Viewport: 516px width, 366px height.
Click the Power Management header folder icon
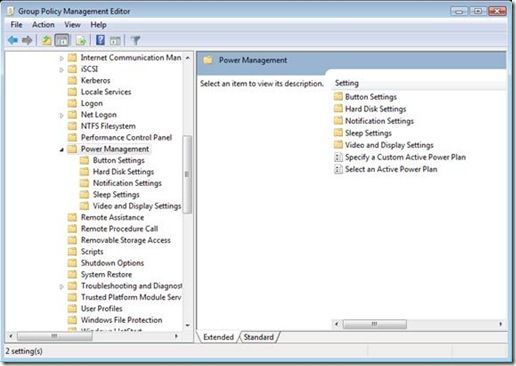(x=208, y=60)
